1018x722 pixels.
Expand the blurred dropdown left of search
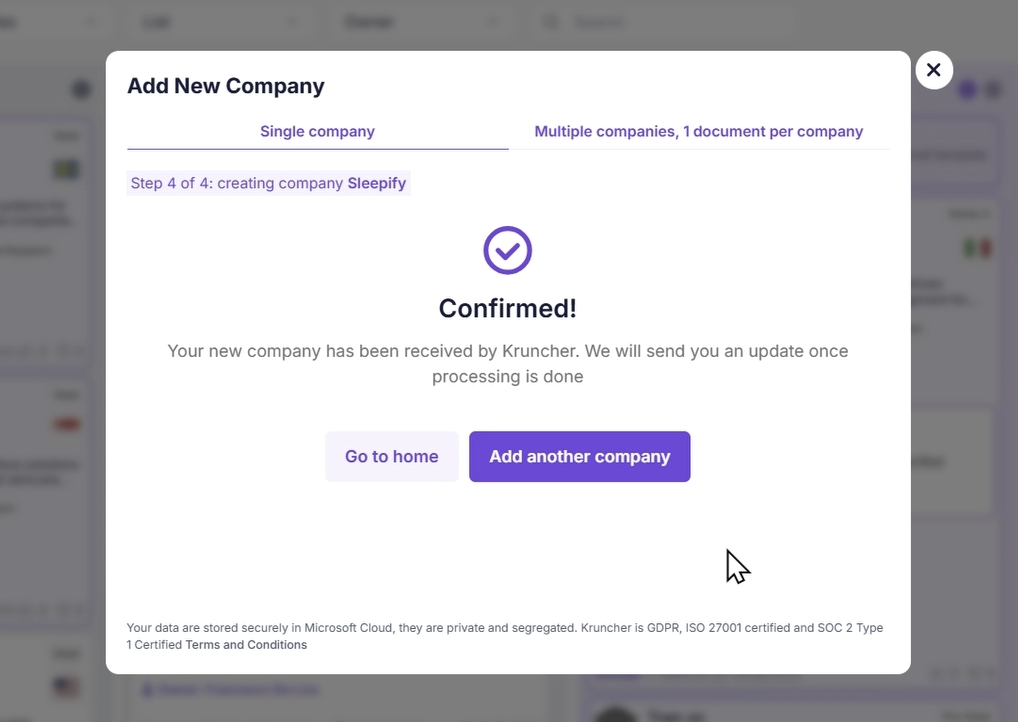[422, 22]
